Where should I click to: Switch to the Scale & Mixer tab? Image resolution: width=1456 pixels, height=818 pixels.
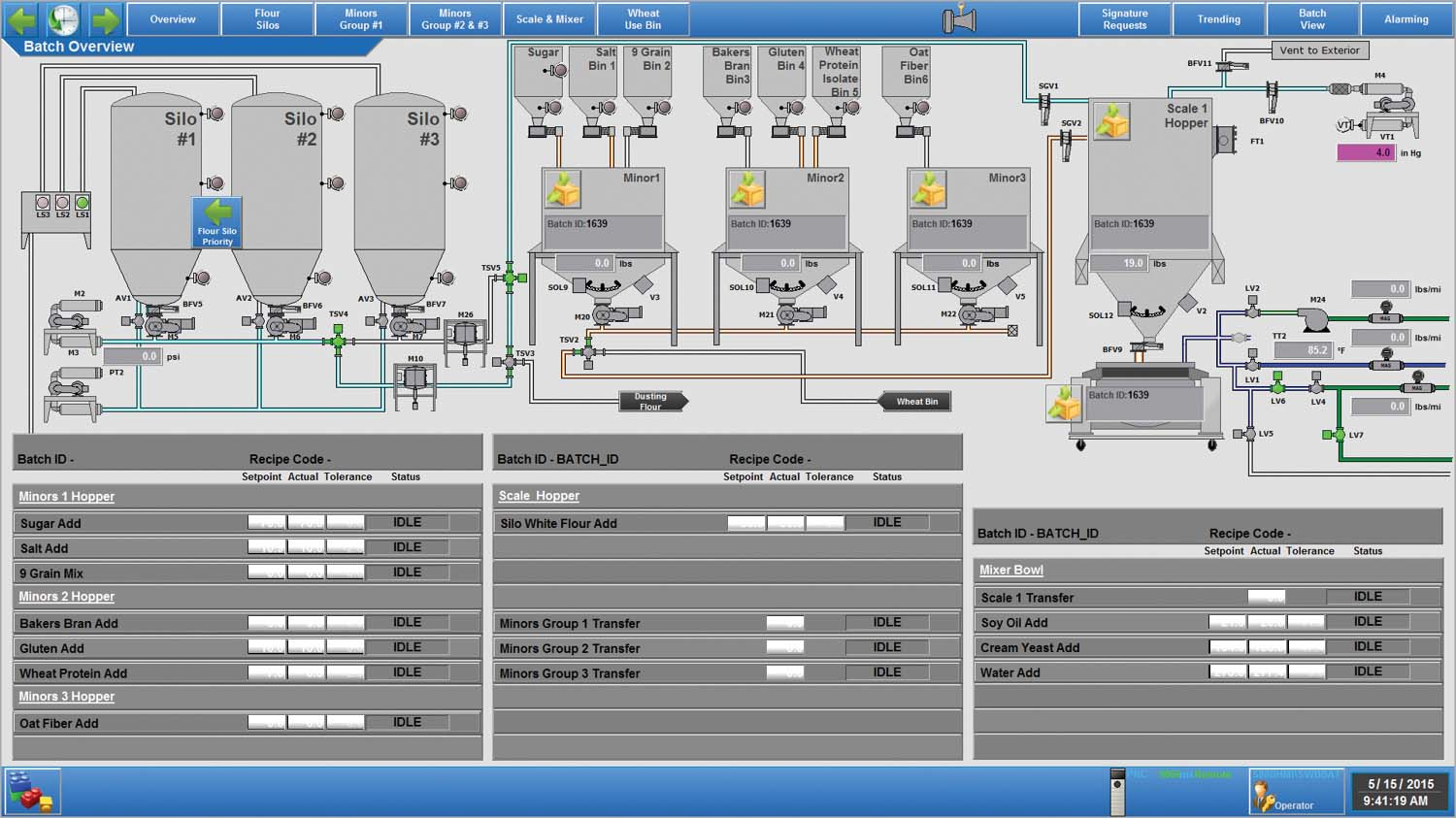coord(548,19)
